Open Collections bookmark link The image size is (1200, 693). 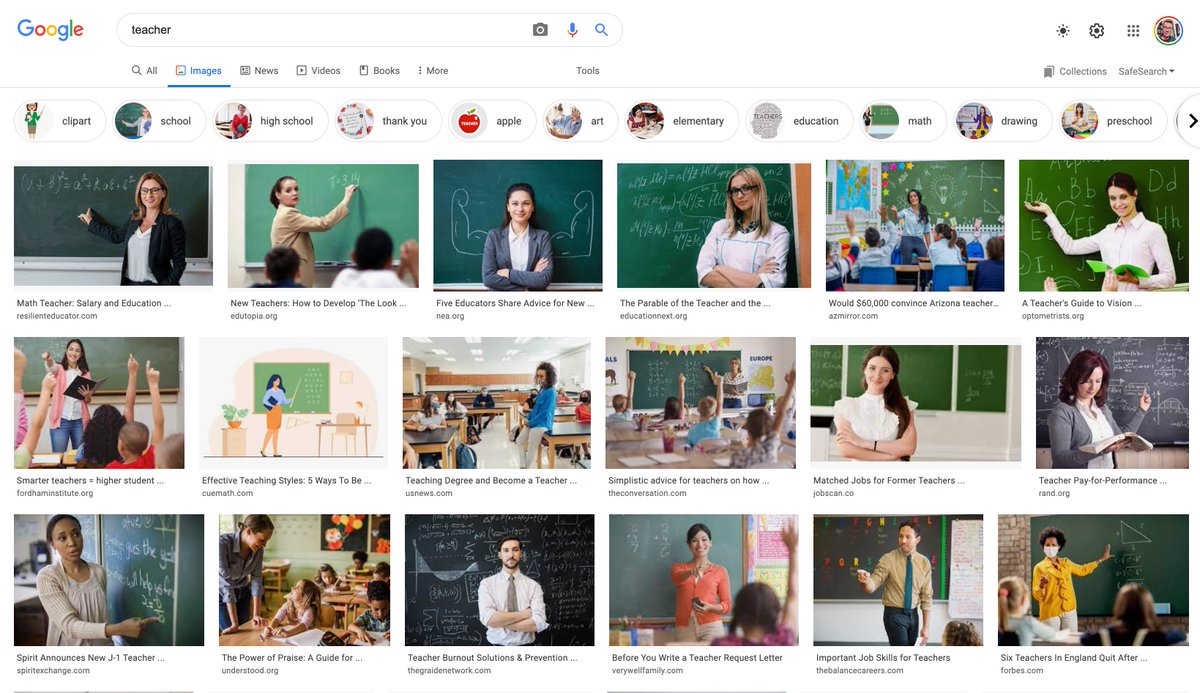tap(1075, 71)
